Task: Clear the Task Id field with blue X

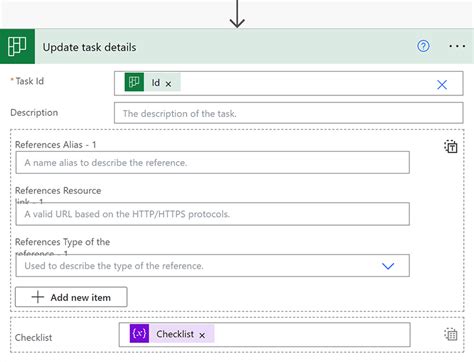Action: (442, 84)
